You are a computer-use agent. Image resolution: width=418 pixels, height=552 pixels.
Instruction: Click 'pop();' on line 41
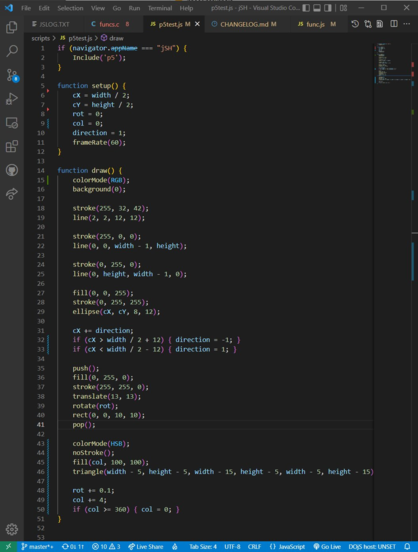point(84,425)
